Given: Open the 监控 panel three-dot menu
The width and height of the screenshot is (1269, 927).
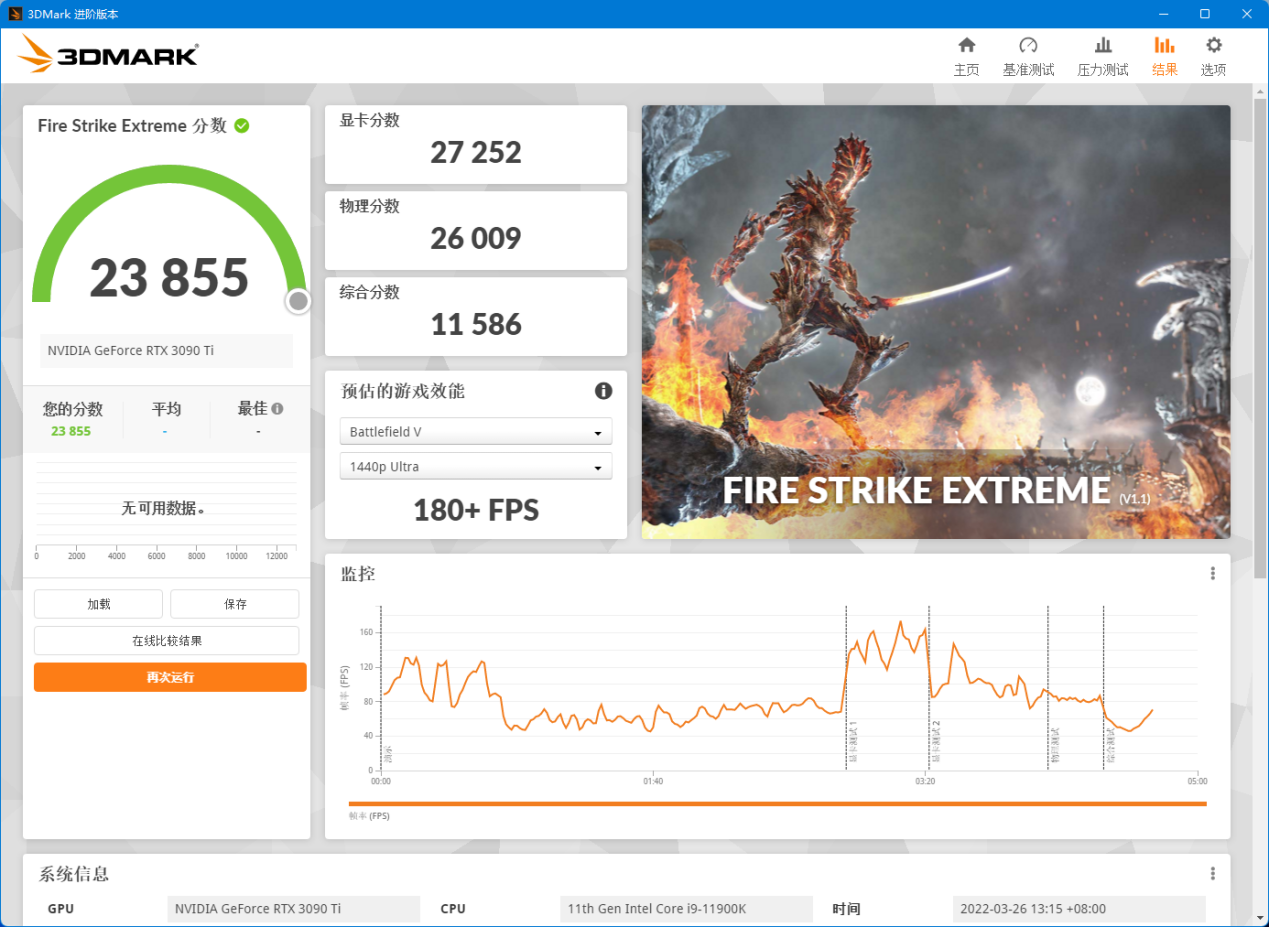Looking at the screenshot, I should tap(1212, 573).
